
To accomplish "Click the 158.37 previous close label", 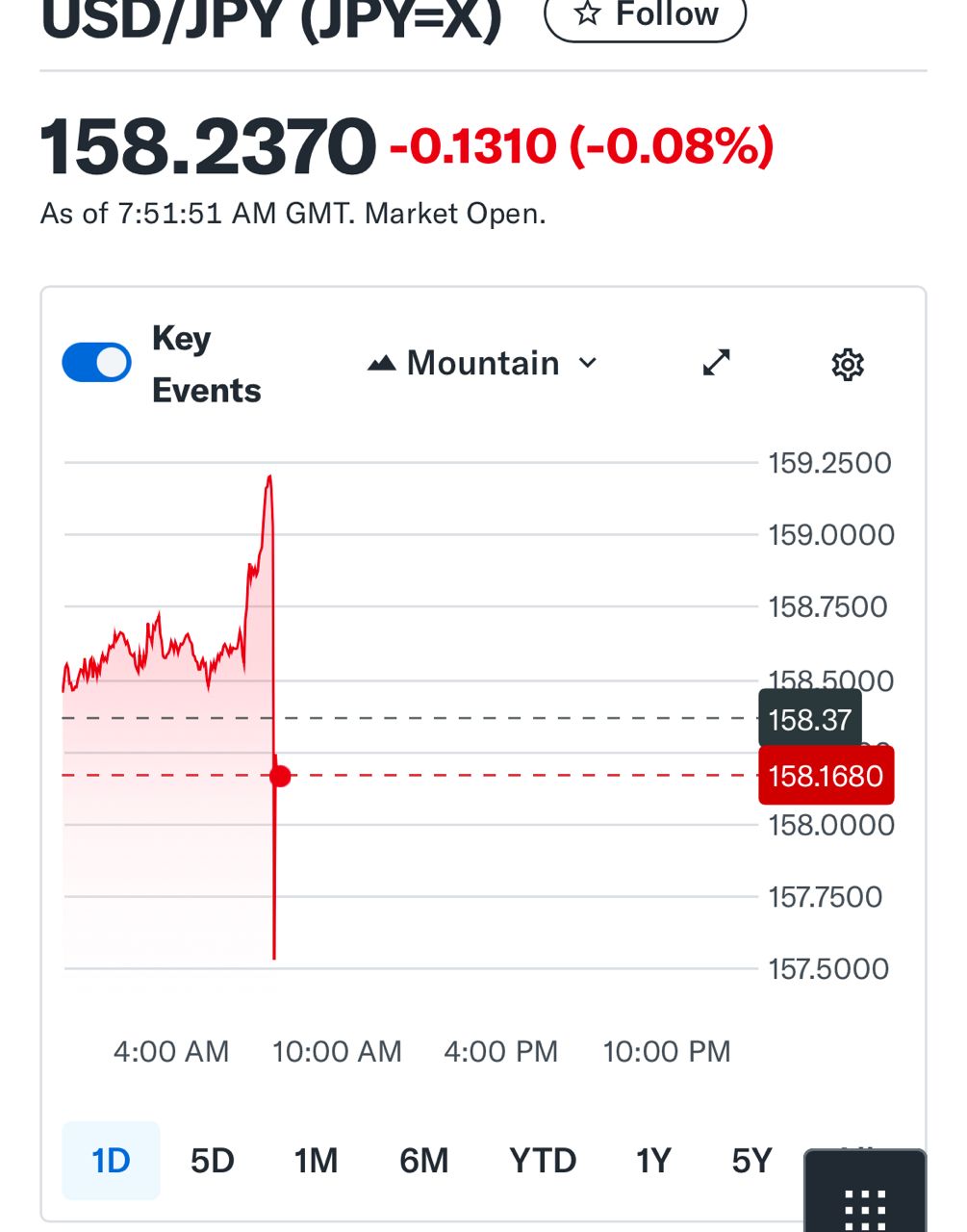I will click(x=809, y=719).
